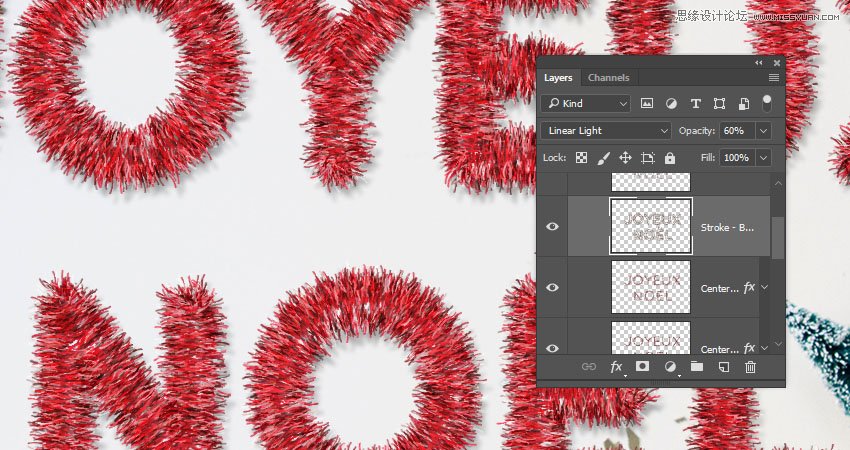Viewport: 850px width, 450px height.
Task: Open the Linear Light blend mode dropdown
Action: (607, 131)
